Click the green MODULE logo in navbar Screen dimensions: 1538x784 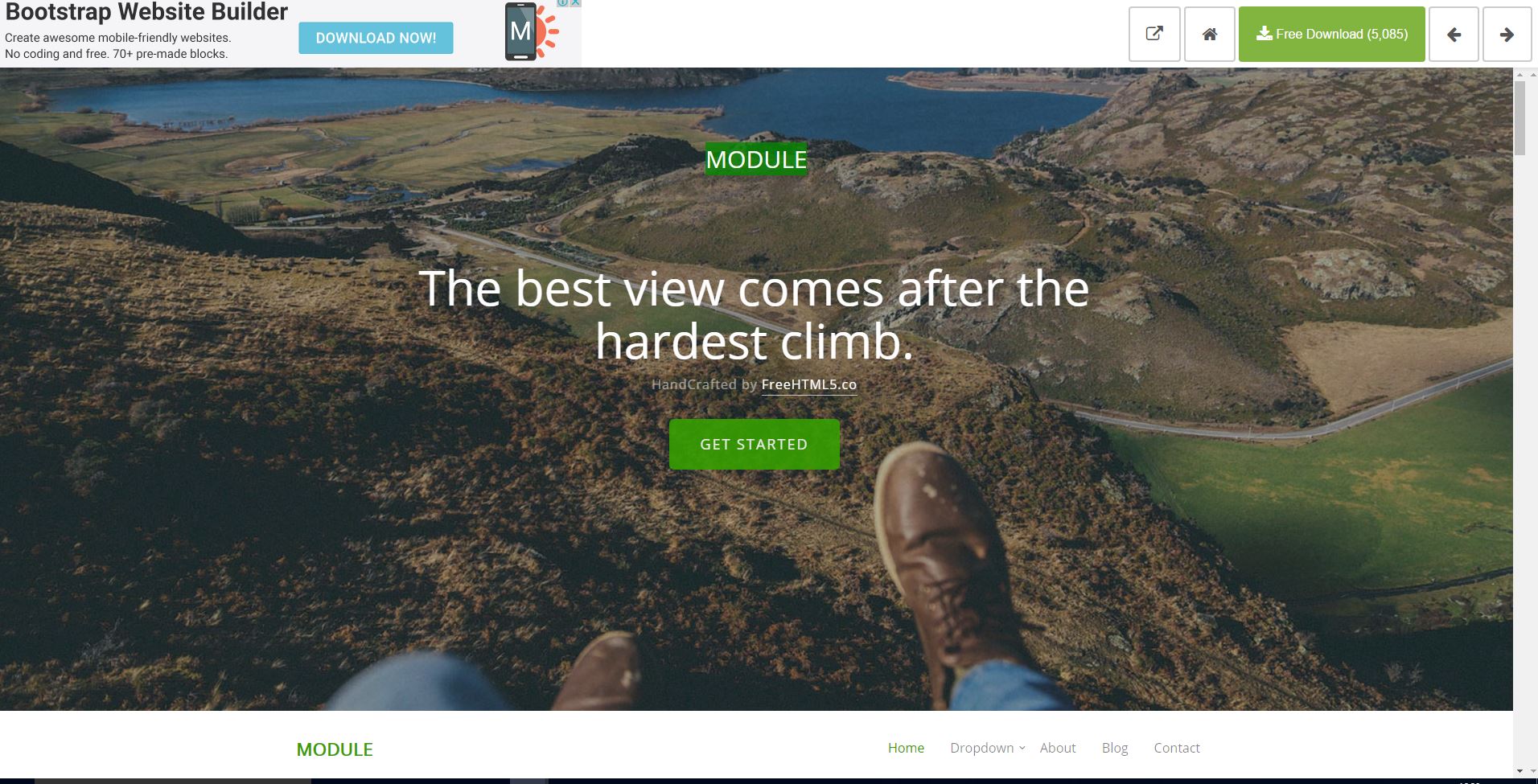pyautogui.click(x=335, y=749)
